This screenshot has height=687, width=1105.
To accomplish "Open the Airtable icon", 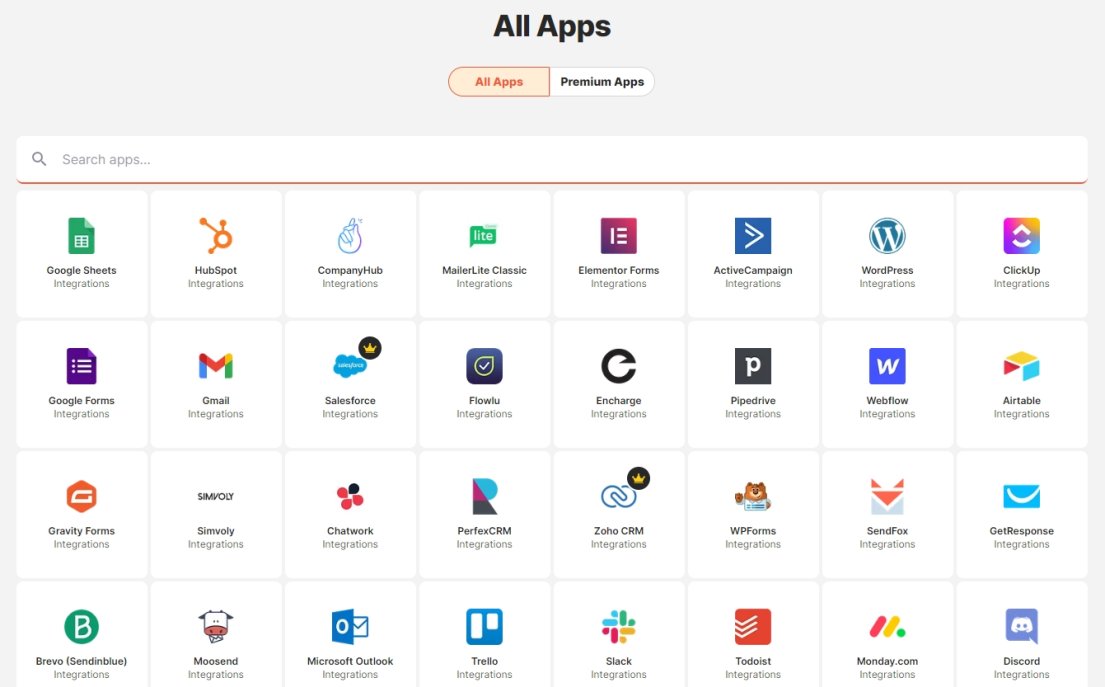I will click(1021, 366).
